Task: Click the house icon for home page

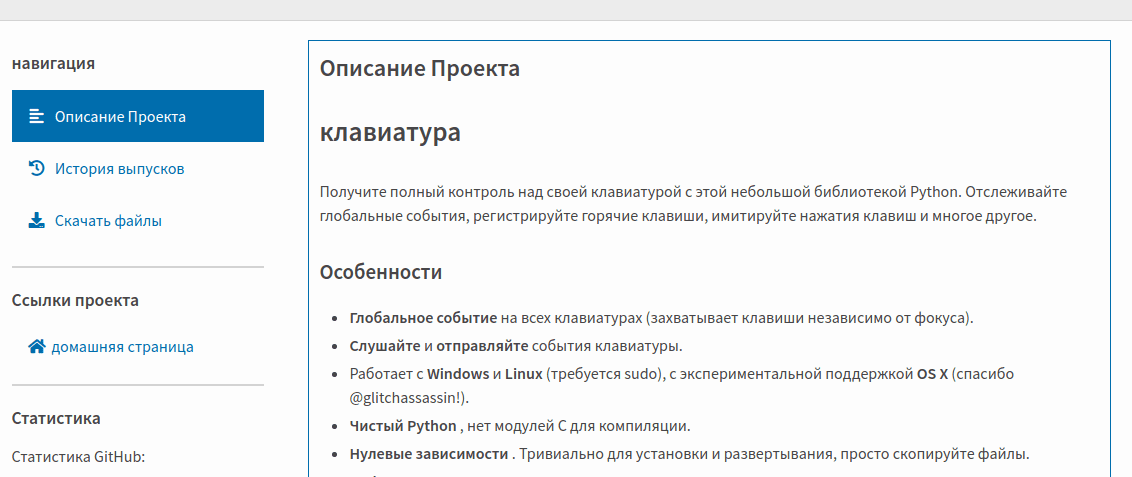Action: pyautogui.click(x=37, y=347)
